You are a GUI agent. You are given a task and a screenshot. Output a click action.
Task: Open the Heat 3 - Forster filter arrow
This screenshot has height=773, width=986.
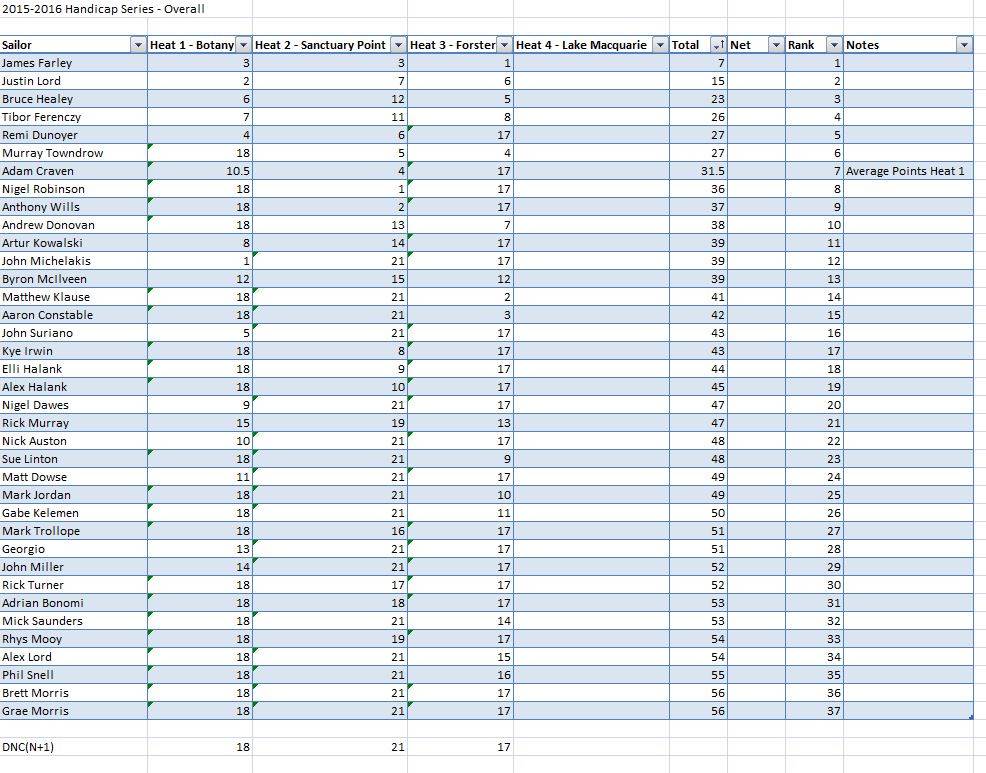click(506, 45)
